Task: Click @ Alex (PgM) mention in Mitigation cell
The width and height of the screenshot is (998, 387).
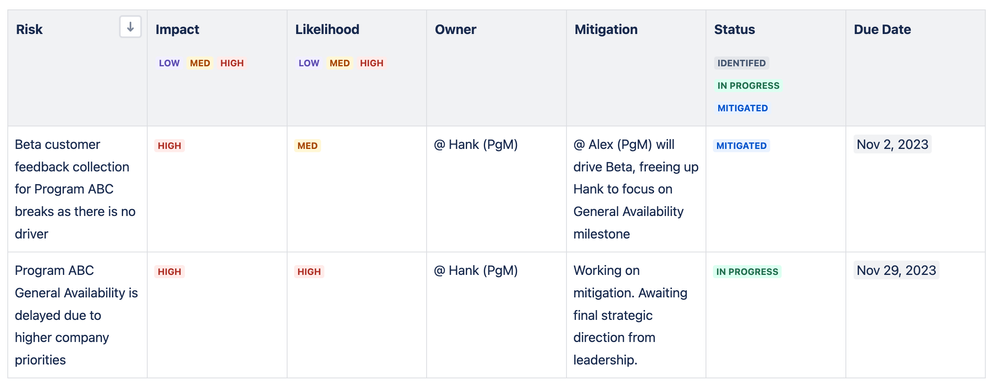Action: [615, 144]
